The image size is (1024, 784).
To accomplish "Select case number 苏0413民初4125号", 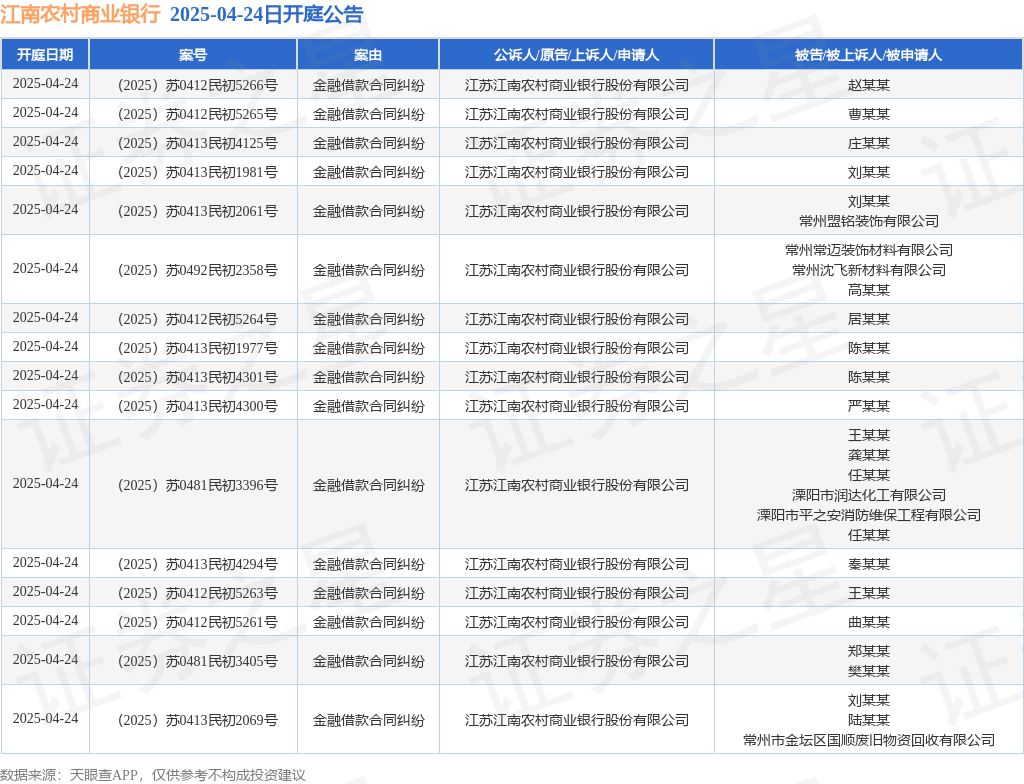I will (x=197, y=143).
